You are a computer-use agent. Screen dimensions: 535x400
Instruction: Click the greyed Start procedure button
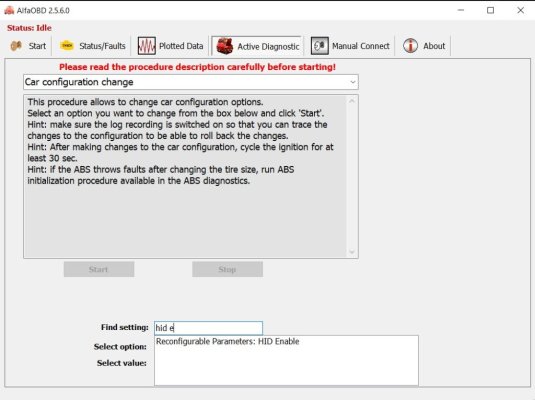click(99, 269)
